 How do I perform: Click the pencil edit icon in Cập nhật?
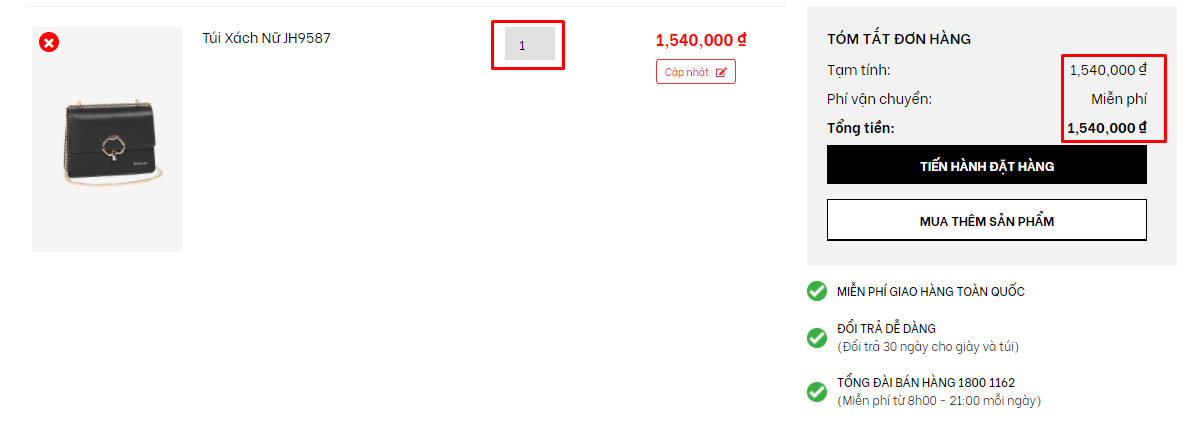pos(721,72)
